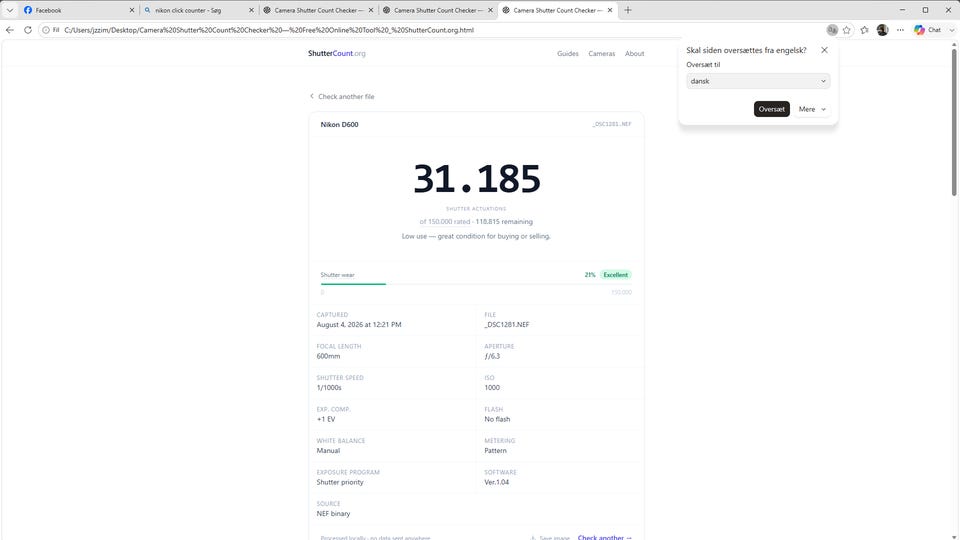This screenshot has height=540, width=960.
Task: Click the translate icon in the address bar
Action: [832, 30]
